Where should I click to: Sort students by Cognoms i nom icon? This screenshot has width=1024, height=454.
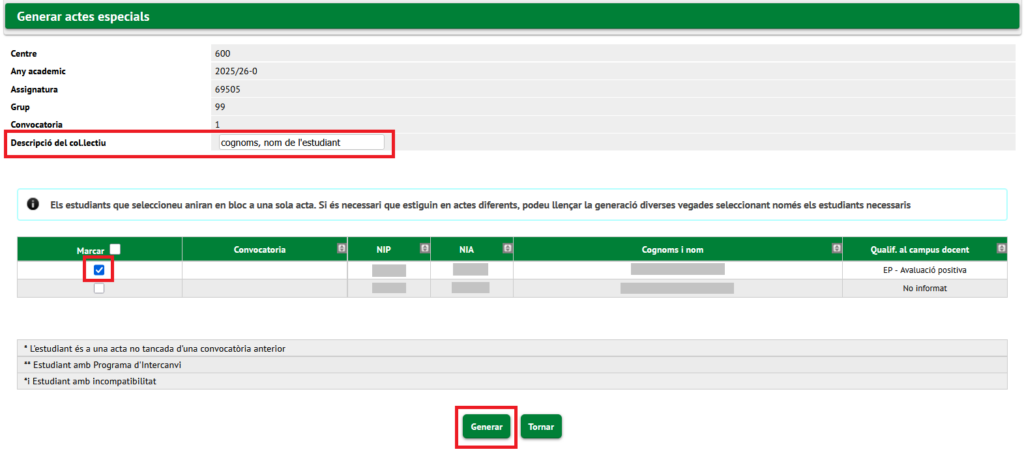(x=836, y=249)
